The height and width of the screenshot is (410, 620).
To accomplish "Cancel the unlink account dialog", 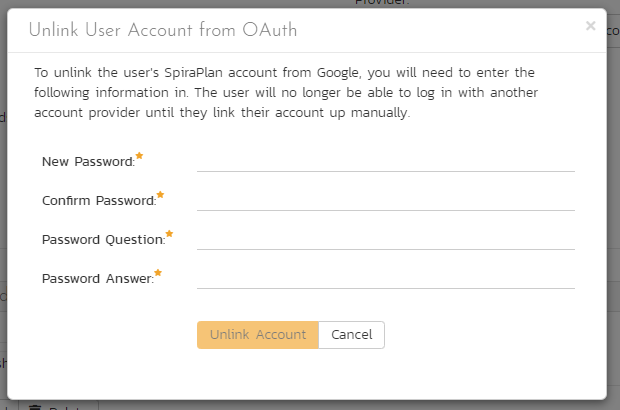I will 351,335.
